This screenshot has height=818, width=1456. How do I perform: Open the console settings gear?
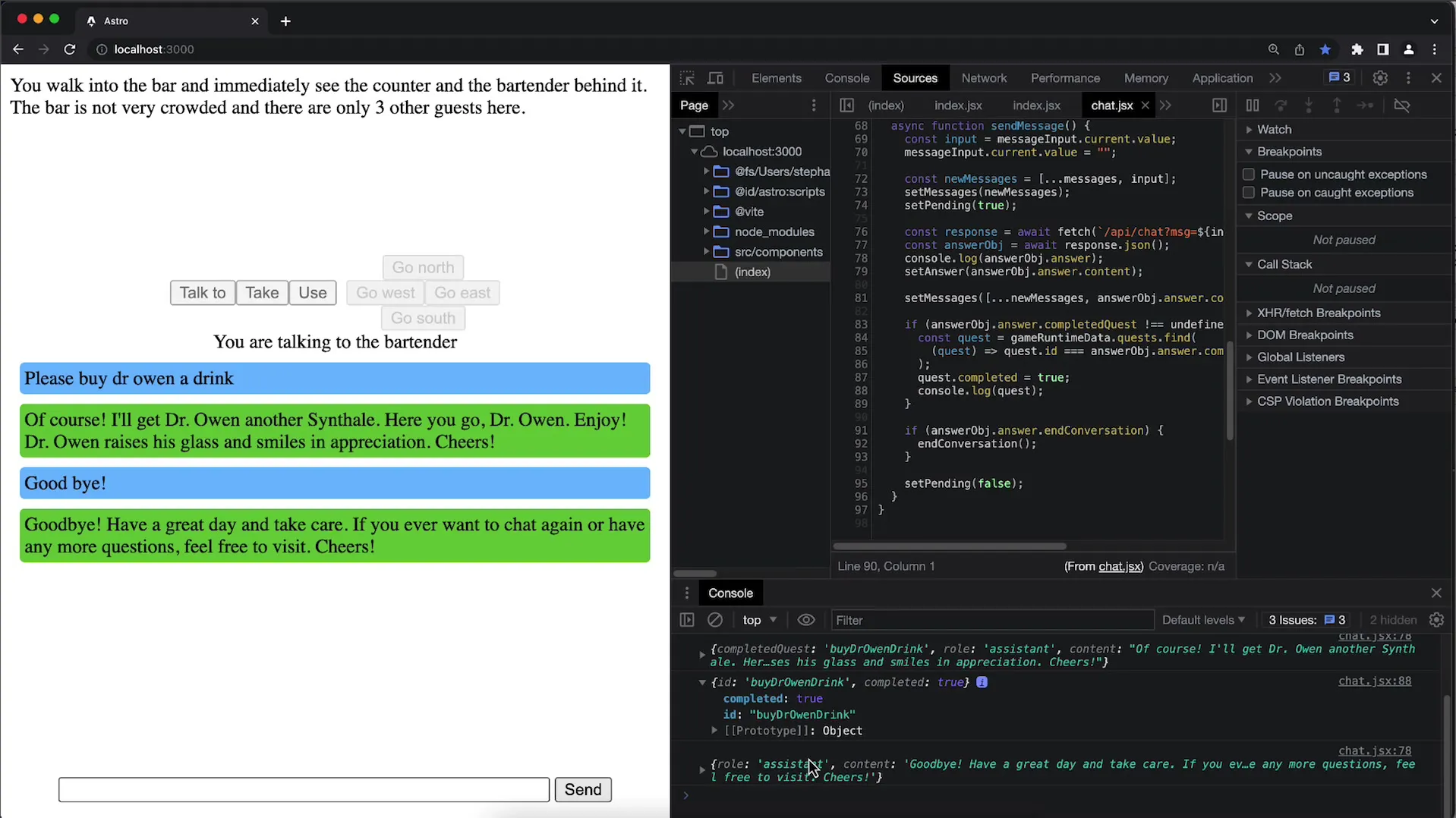point(1436,620)
